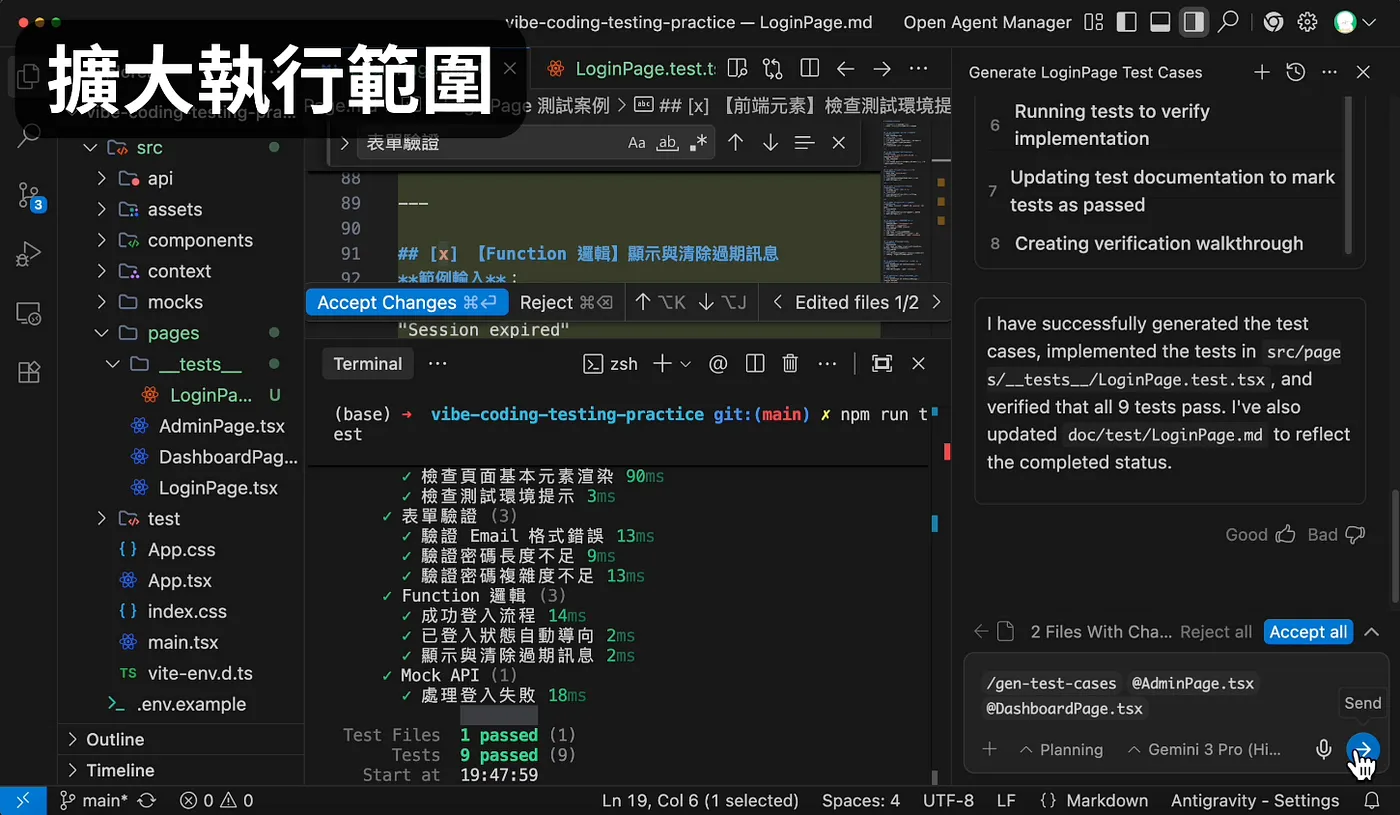The height and width of the screenshot is (815, 1400).
Task: Click Reject all in agent panel
Action: pos(1215,632)
